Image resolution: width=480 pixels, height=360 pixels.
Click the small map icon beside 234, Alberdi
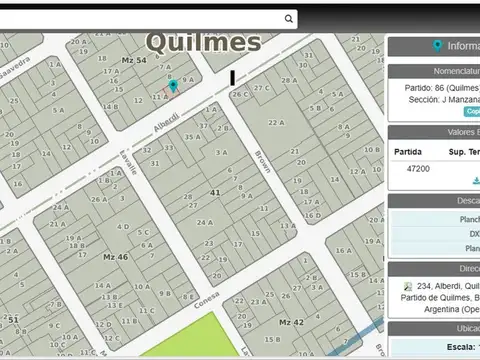[408, 286]
